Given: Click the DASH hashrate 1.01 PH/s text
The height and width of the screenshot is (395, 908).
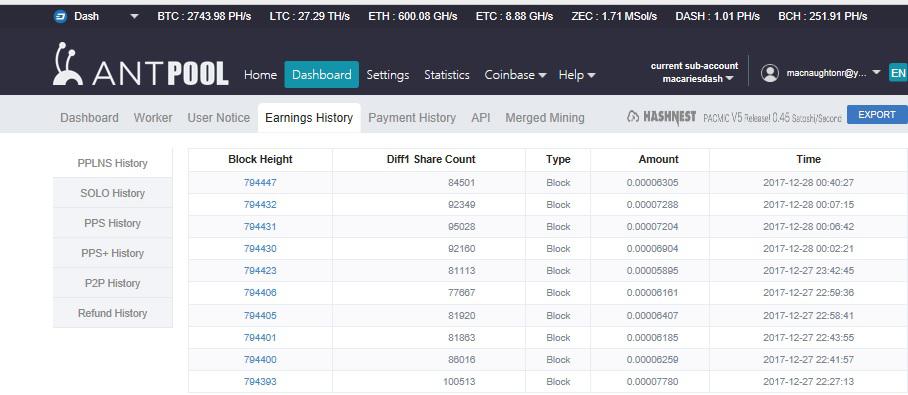Looking at the screenshot, I should click(x=717, y=16).
